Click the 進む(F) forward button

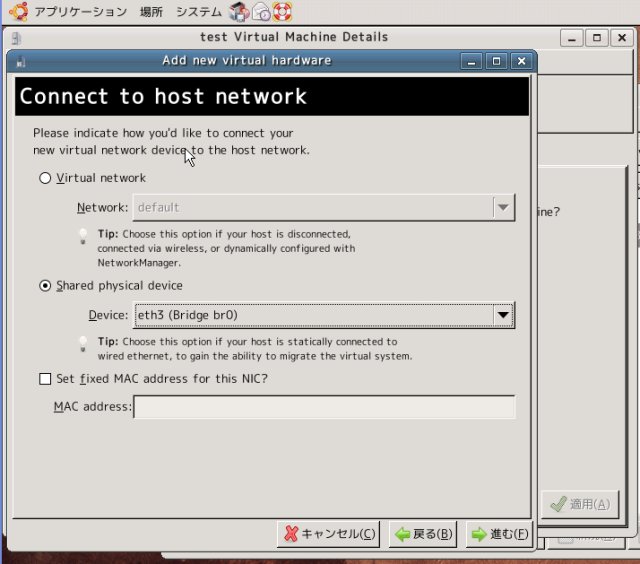(499, 534)
